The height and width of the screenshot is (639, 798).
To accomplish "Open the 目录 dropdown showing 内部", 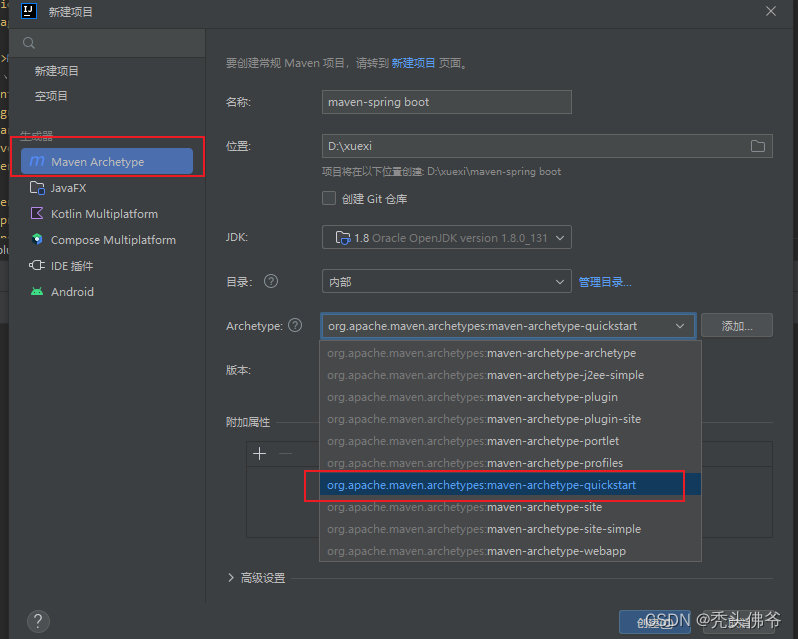I will (x=446, y=281).
